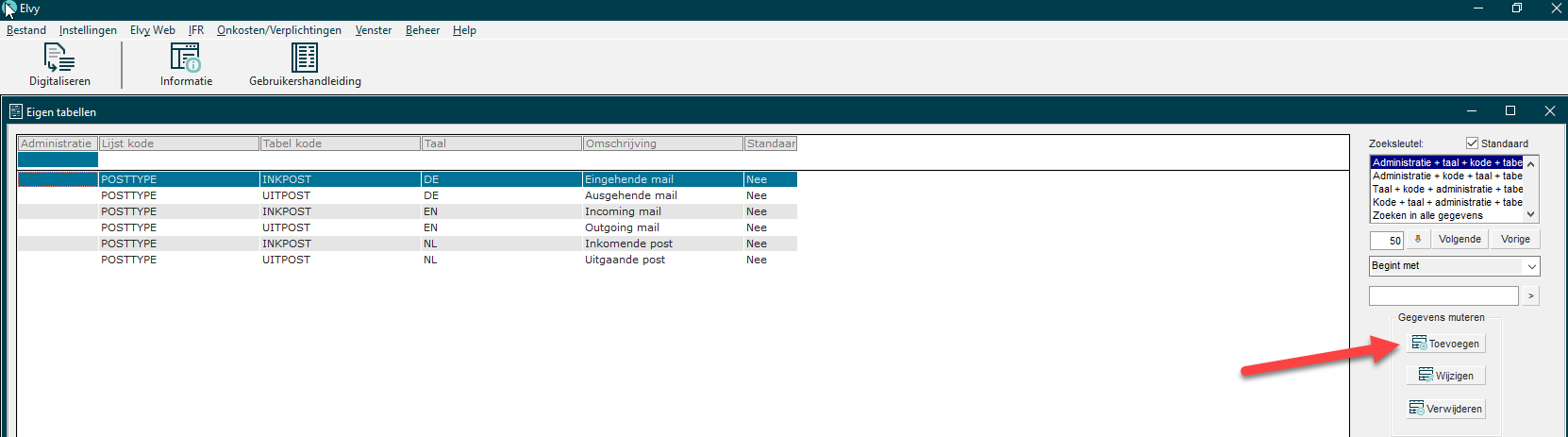Select 'Zoeken in alle gegevens' search key
The image size is (1568, 437).
coord(1426,215)
